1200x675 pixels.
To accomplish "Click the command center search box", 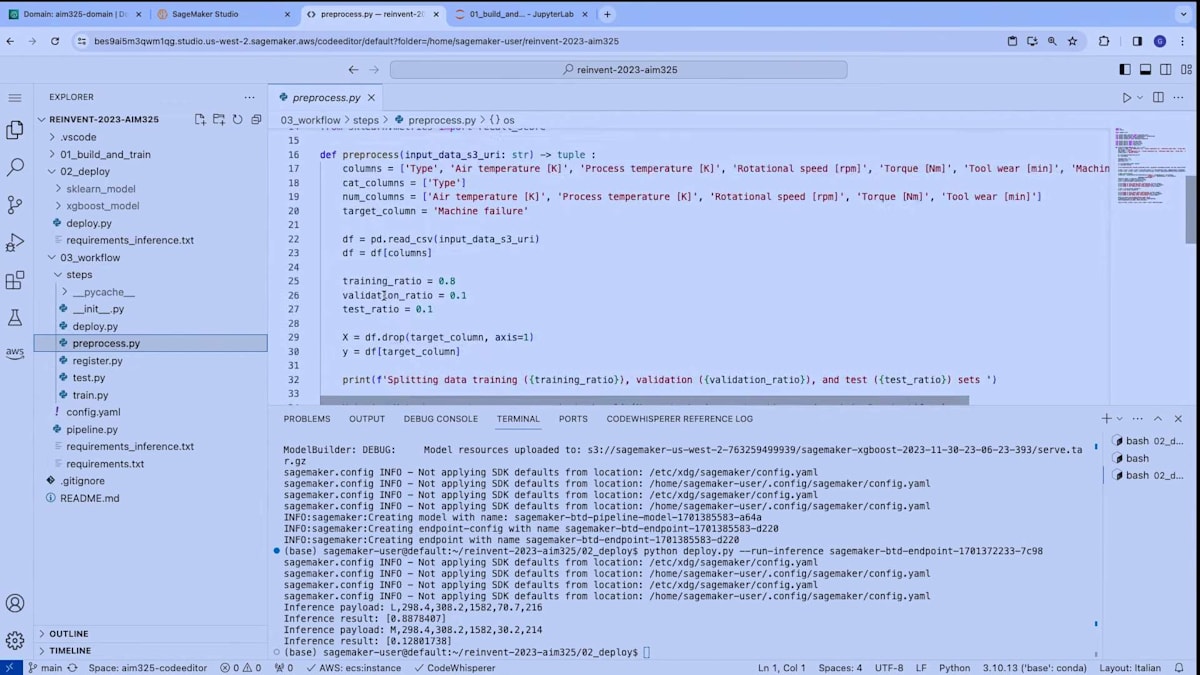I will click(618, 70).
